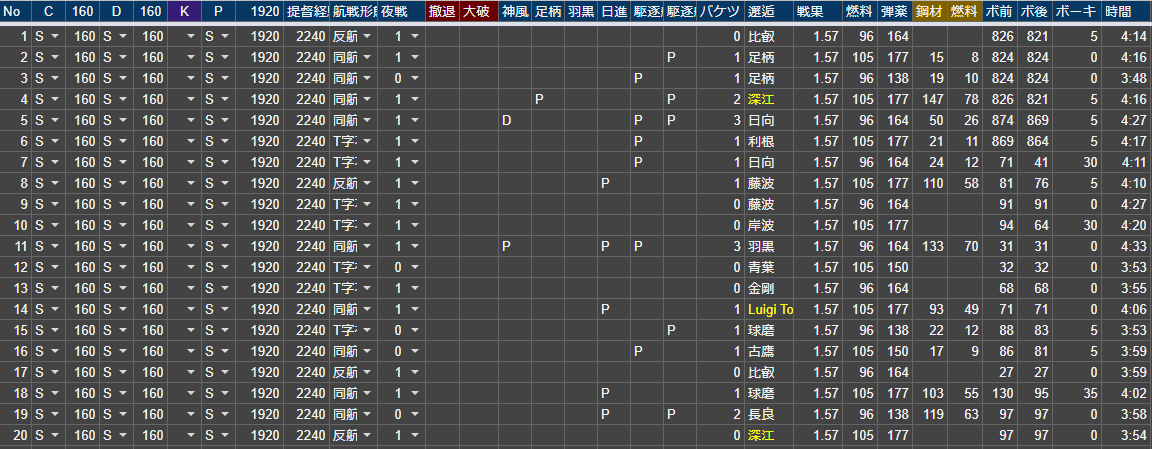Image resolution: width=1152 pixels, height=449 pixels.
Task: Select the 邂逅 column header
Action: pyautogui.click(x=768, y=11)
